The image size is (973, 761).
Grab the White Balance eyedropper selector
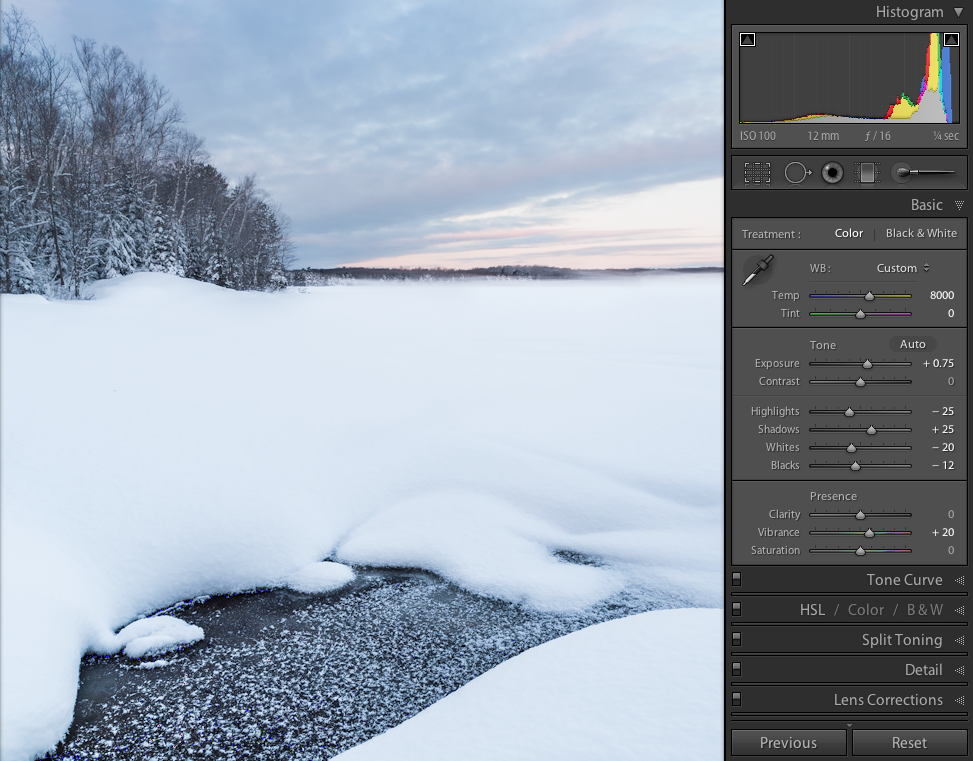coord(757,271)
